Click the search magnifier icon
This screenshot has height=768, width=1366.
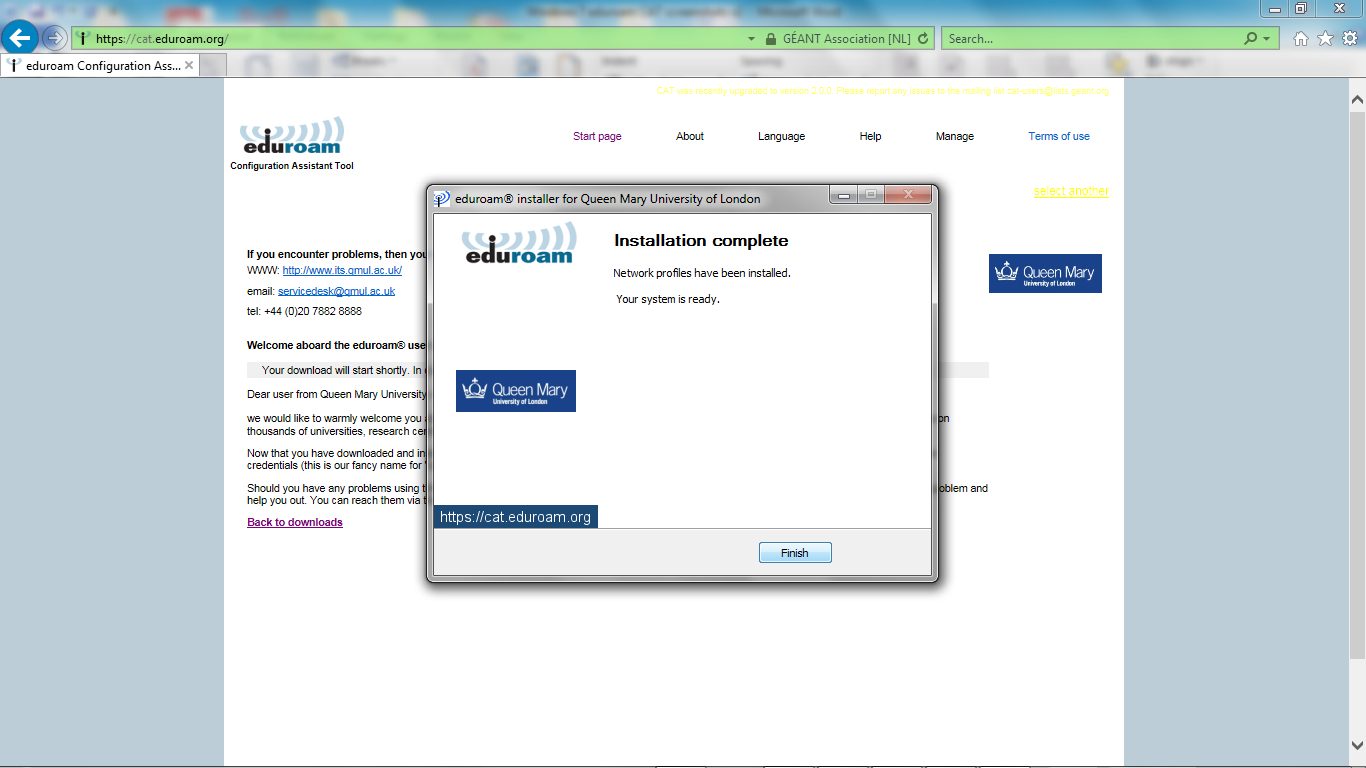[x=1250, y=39]
